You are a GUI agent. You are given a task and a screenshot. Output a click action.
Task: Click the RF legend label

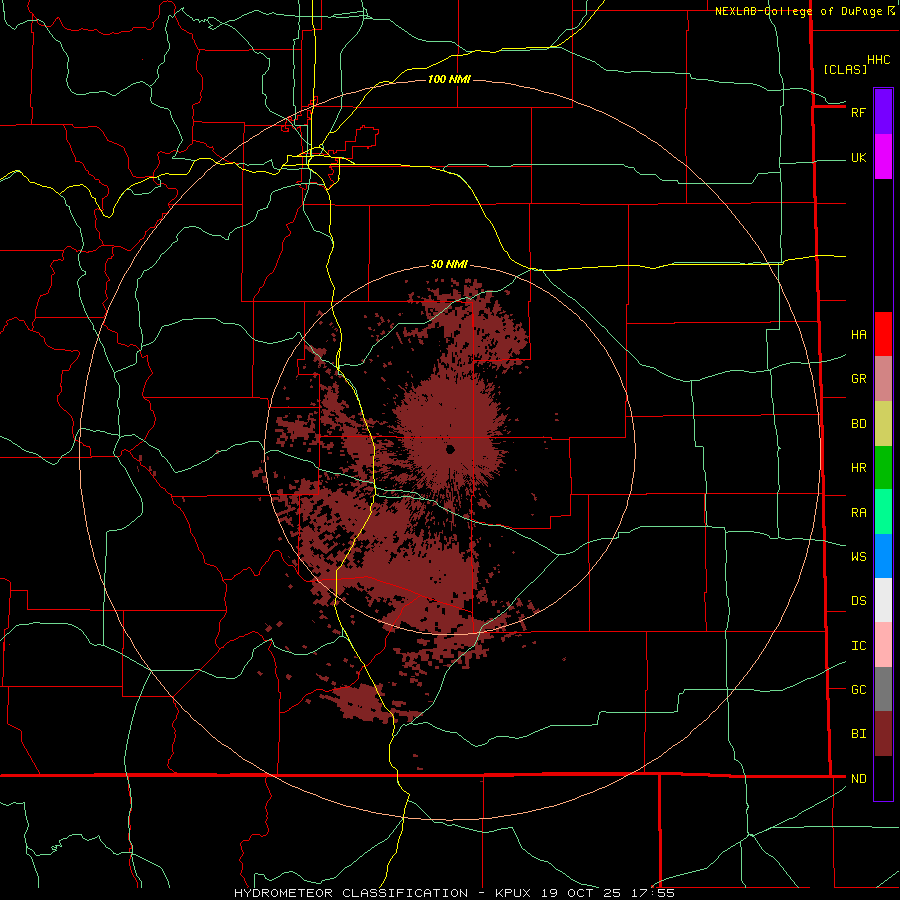(858, 112)
